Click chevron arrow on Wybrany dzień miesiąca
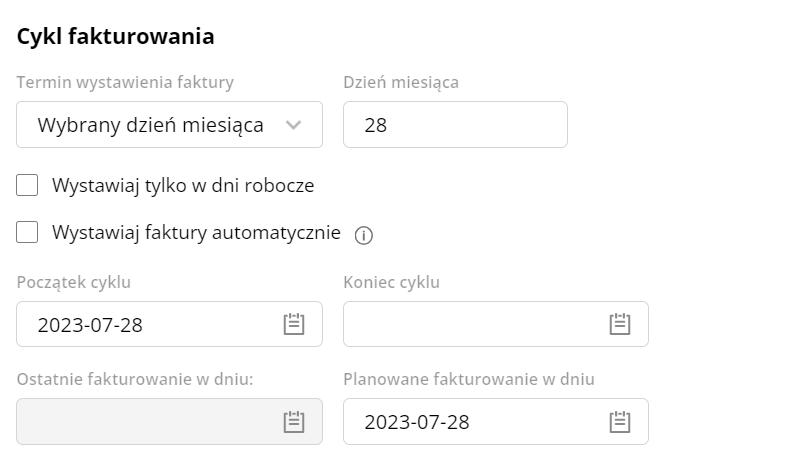This screenshot has width=795, height=463. (x=294, y=125)
